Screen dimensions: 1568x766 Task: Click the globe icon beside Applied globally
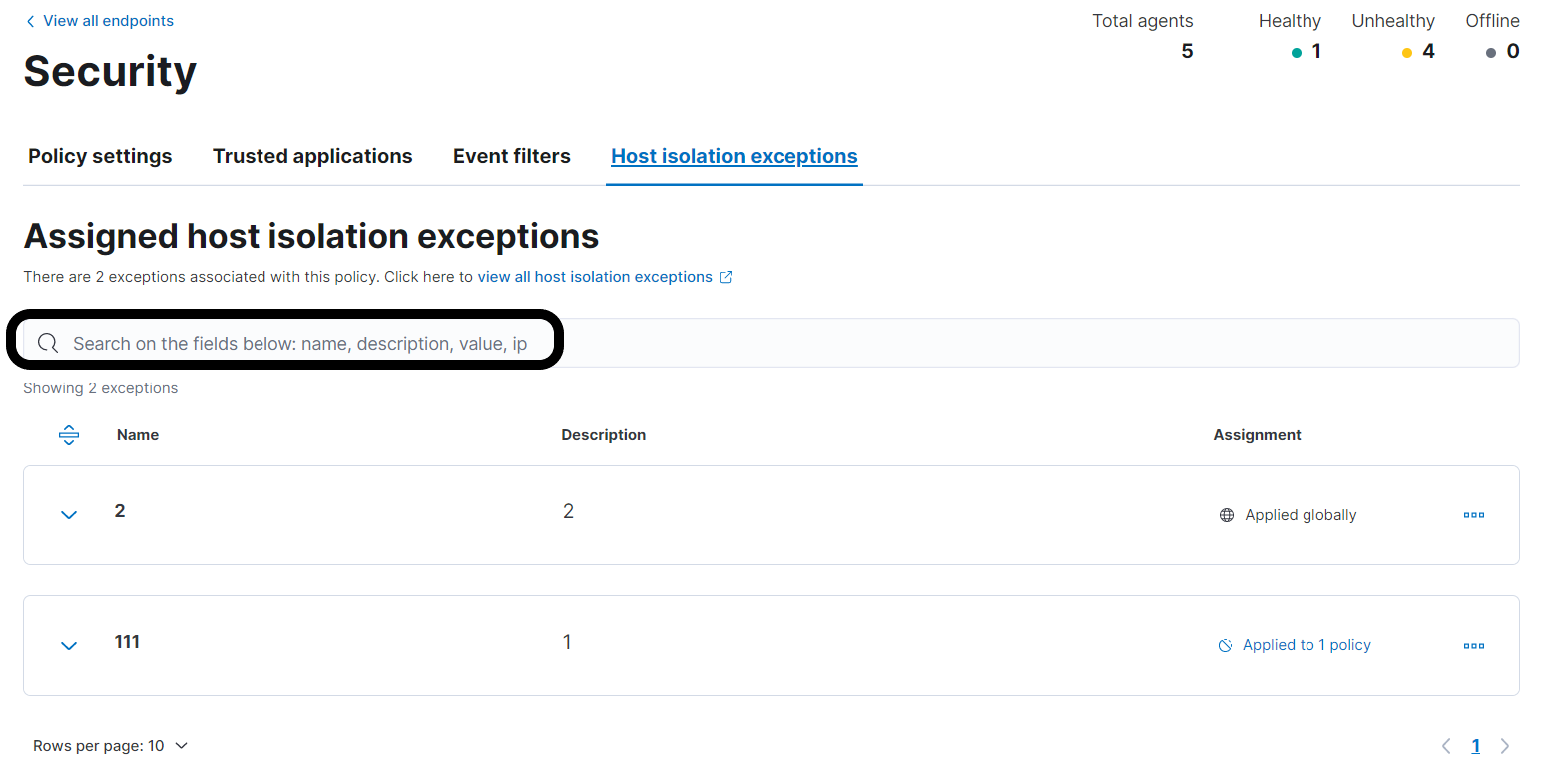point(1226,514)
